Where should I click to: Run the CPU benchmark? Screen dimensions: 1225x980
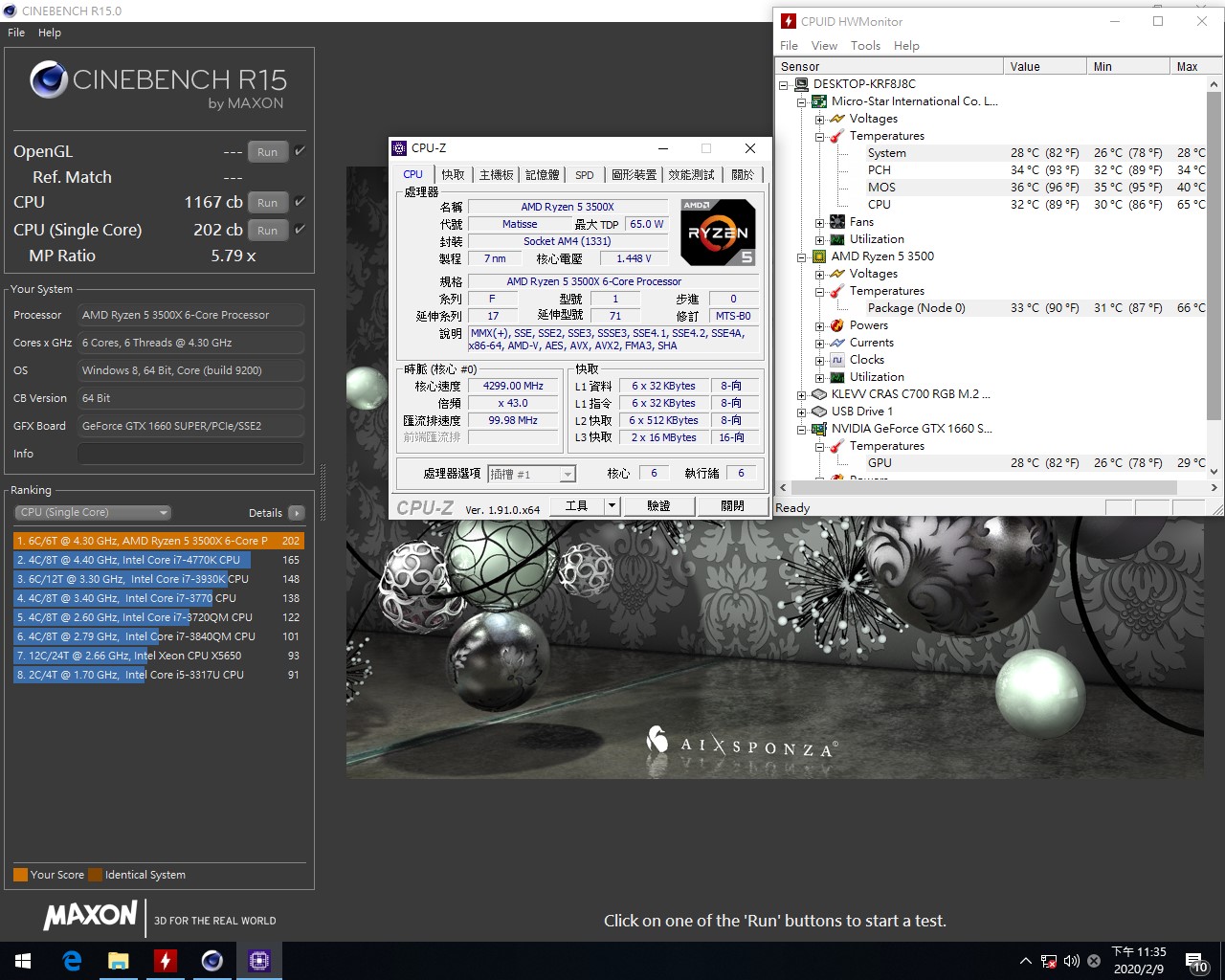click(268, 203)
